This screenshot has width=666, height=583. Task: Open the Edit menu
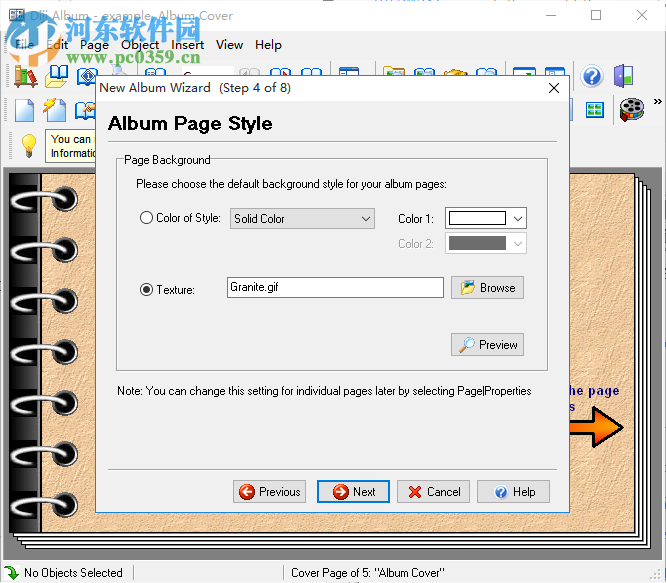tap(57, 45)
